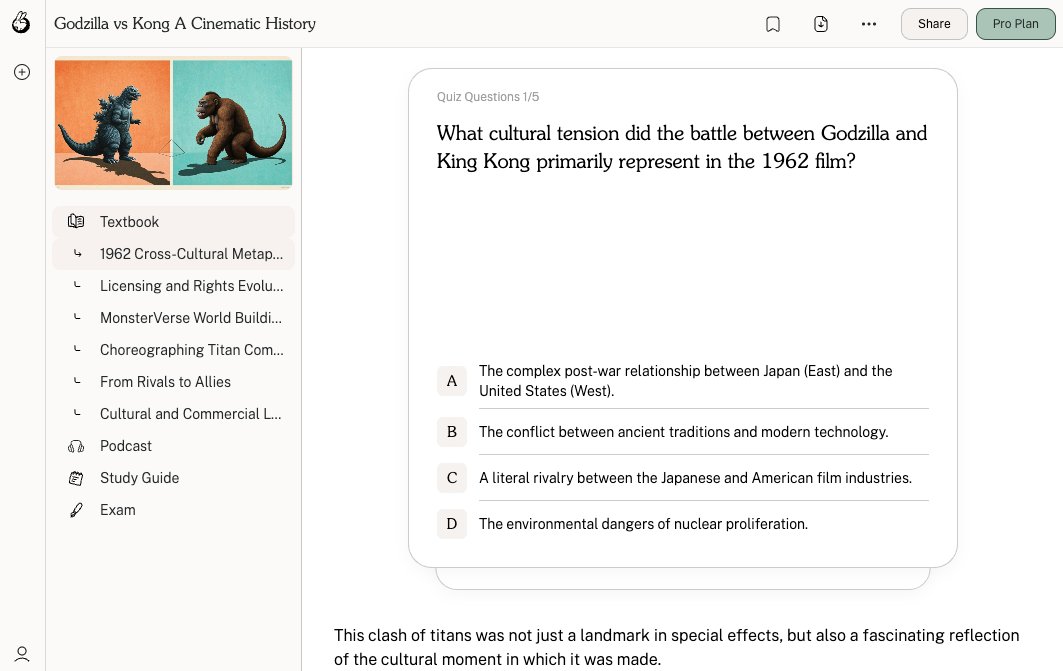Select Cultural and Commercial L... chapter
1063x671 pixels.
[x=174, y=413]
